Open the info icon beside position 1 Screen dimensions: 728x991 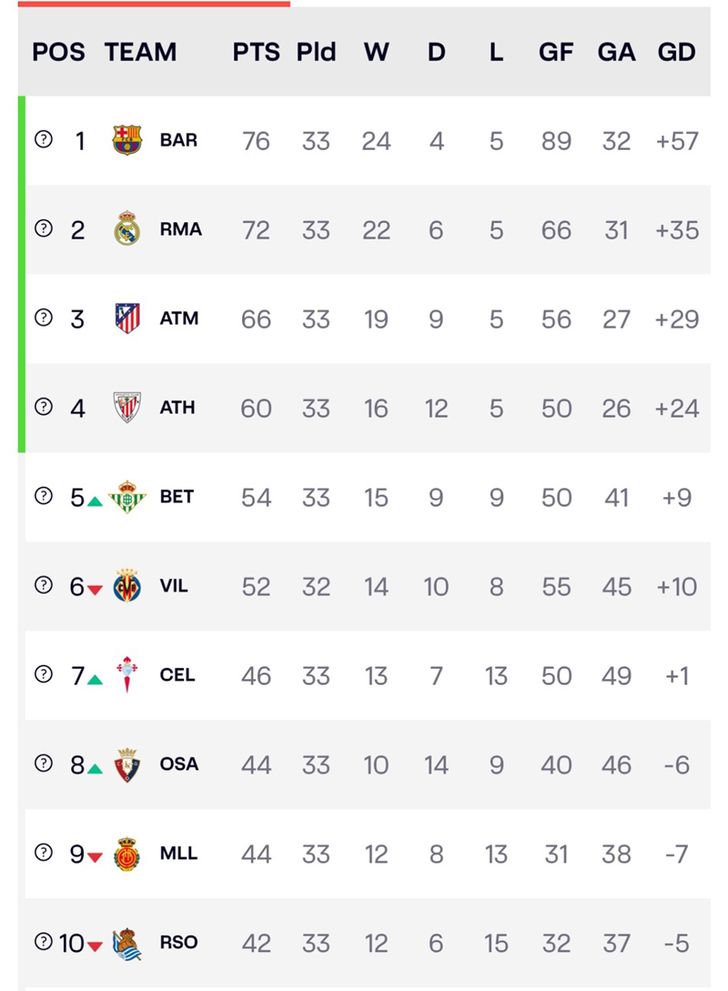[x=43, y=139]
